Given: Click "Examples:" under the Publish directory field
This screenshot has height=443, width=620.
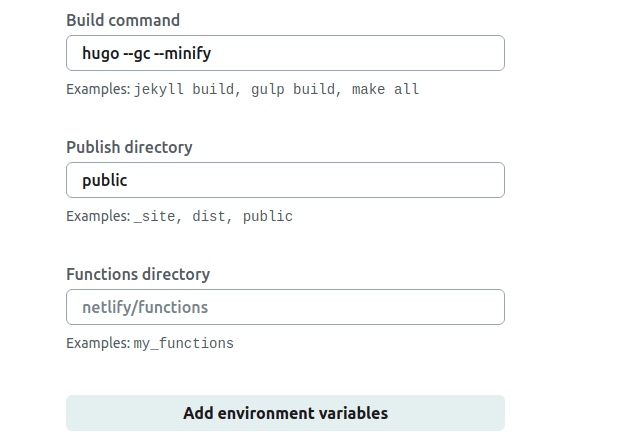Looking at the screenshot, I should pyautogui.click(x=98, y=217).
